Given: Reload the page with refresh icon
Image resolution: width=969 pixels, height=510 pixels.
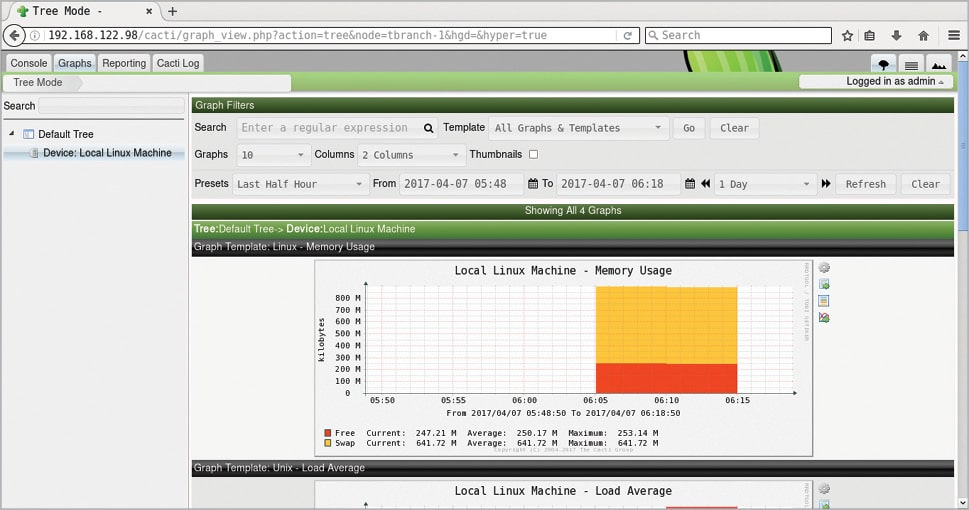Looking at the screenshot, I should (627, 35).
